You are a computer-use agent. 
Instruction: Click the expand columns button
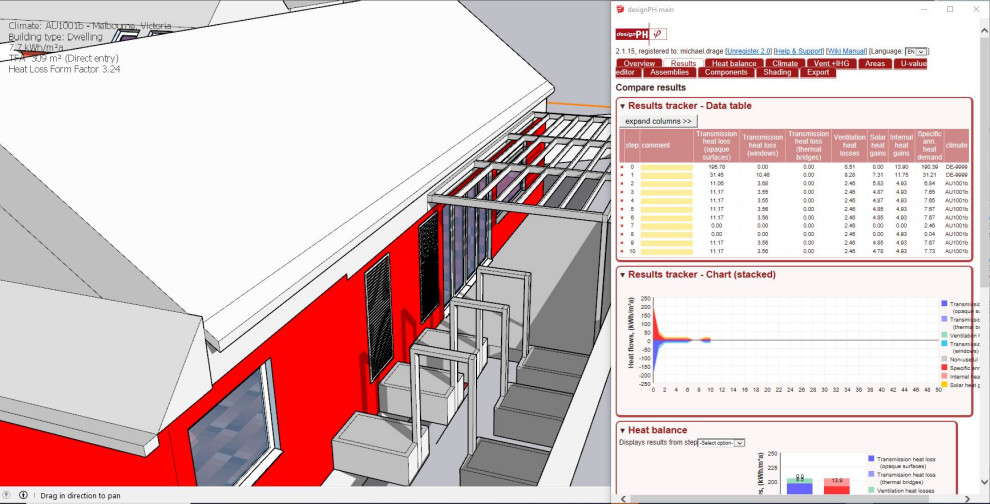click(x=659, y=121)
